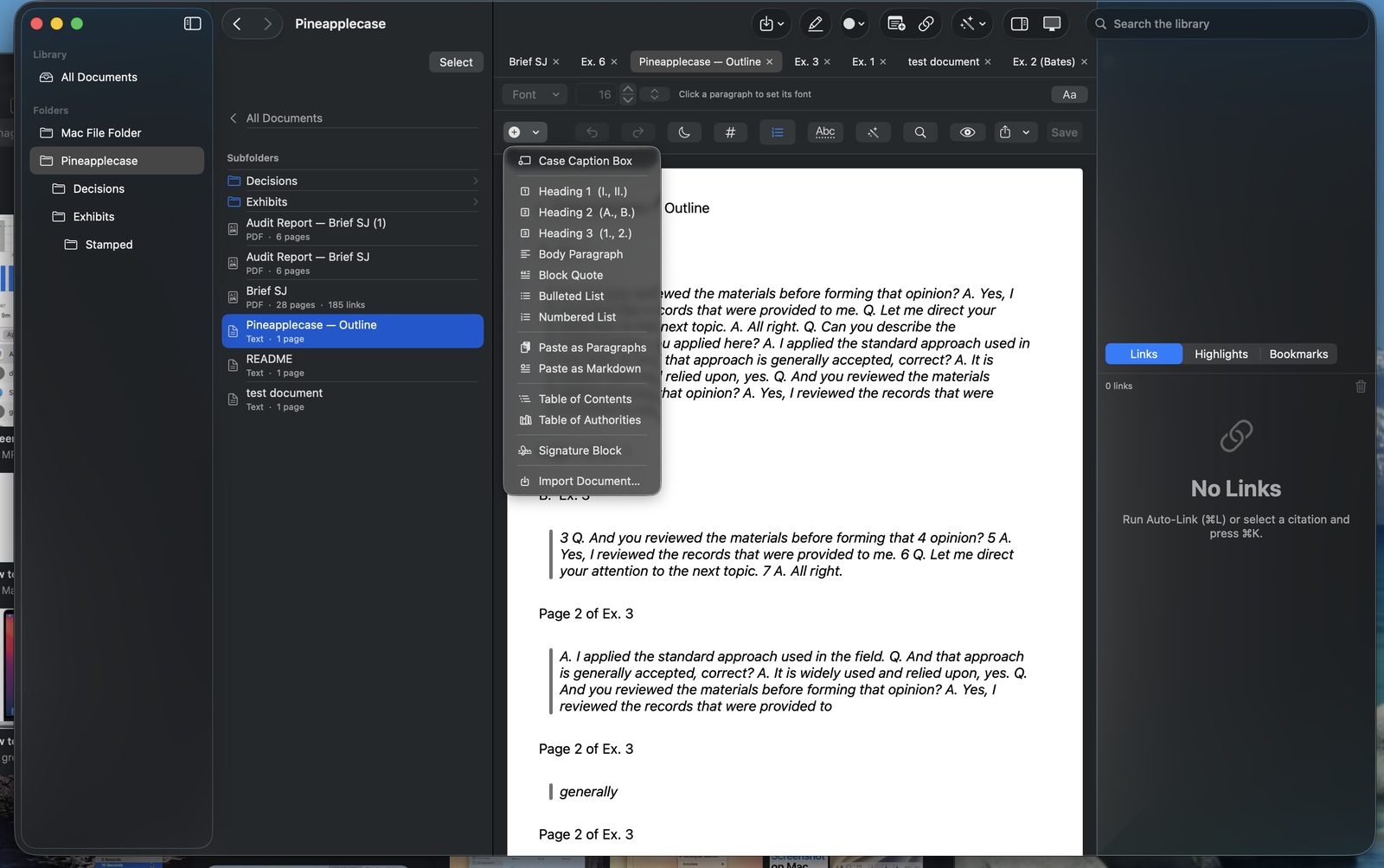Click the Aa typography button
The height and width of the screenshot is (868, 1384).
click(x=1069, y=94)
